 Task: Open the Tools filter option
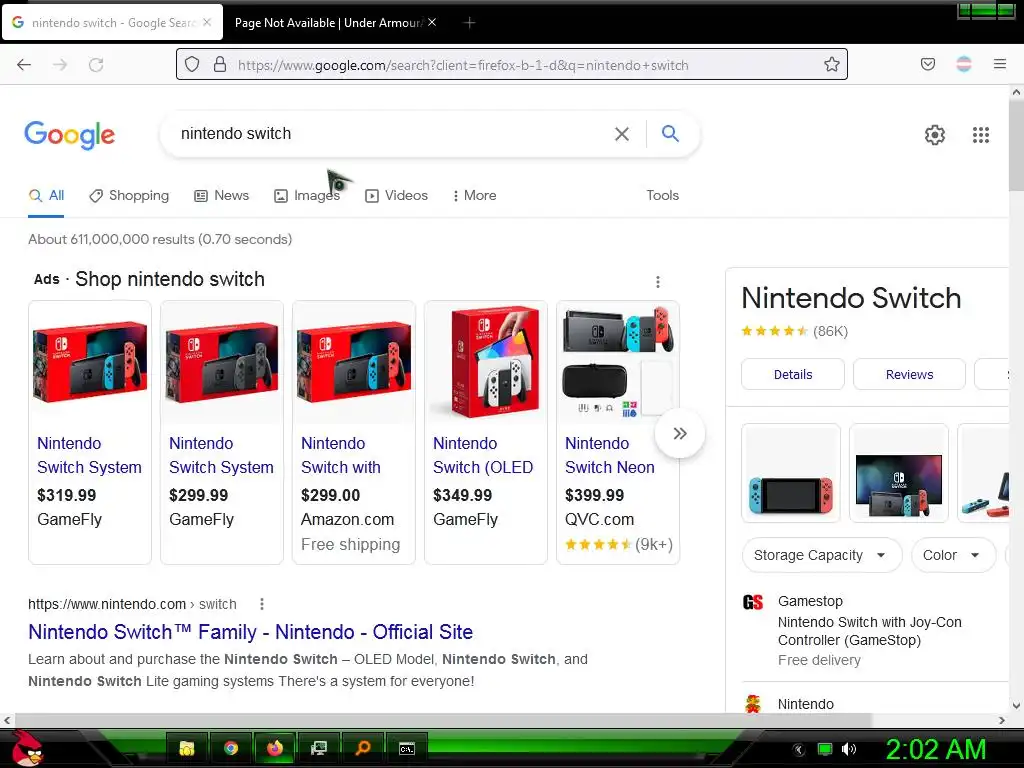(x=662, y=195)
